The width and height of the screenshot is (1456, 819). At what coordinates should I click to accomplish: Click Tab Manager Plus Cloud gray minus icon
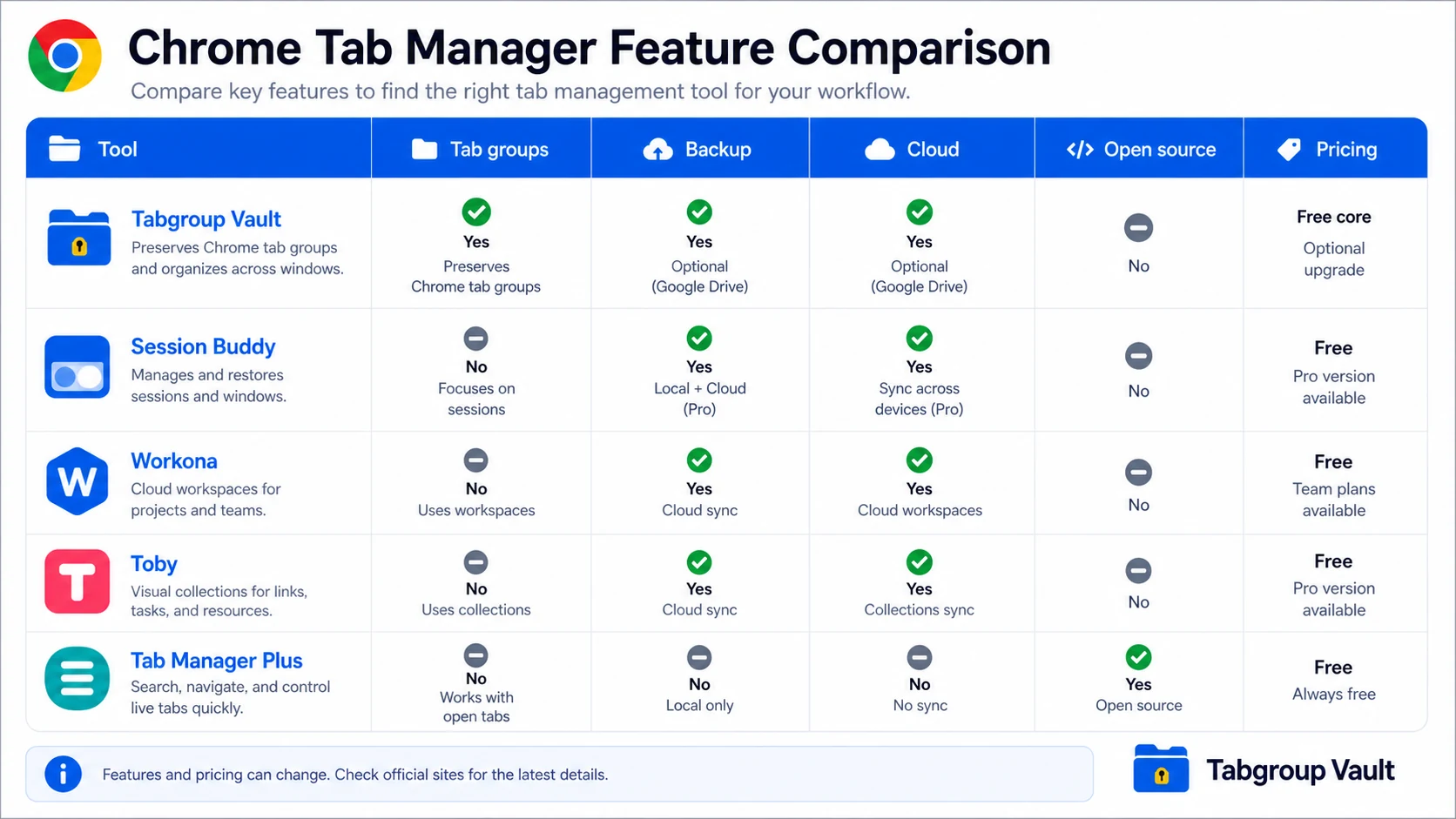click(x=920, y=658)
